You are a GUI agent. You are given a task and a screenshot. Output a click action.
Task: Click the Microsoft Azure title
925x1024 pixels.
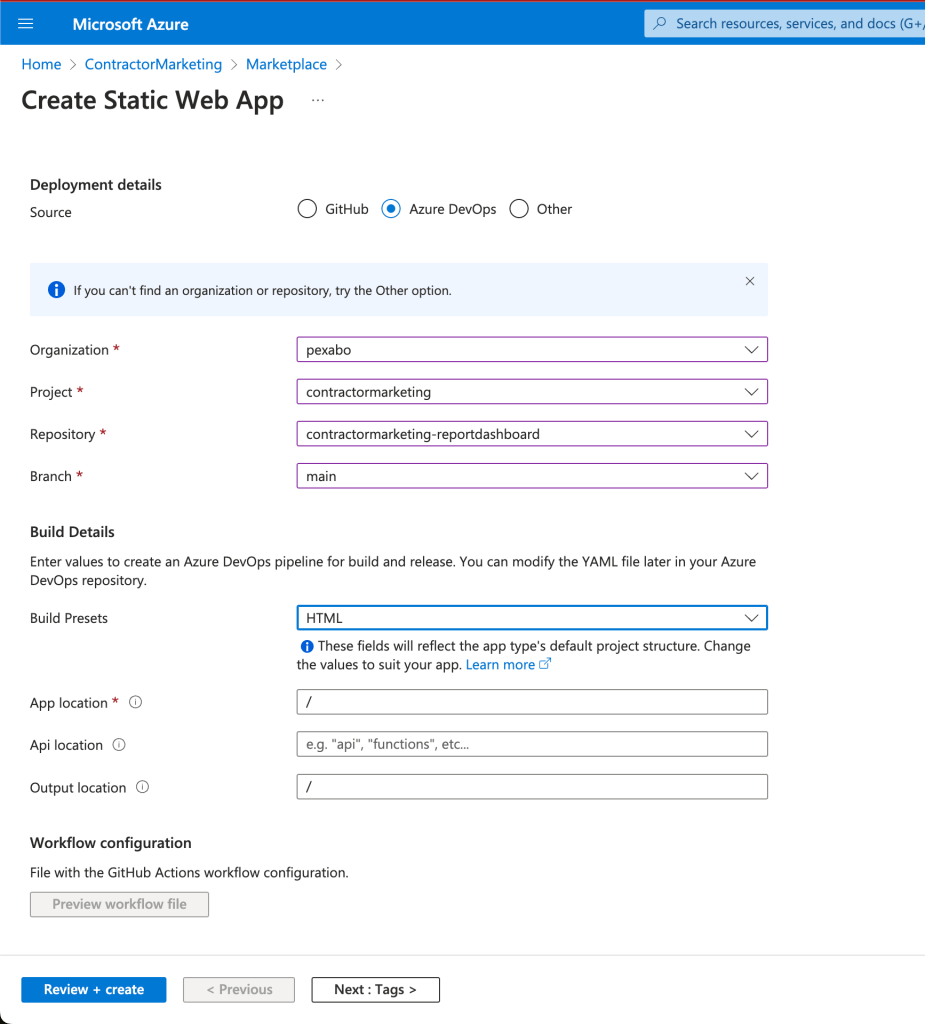(131, 24)
